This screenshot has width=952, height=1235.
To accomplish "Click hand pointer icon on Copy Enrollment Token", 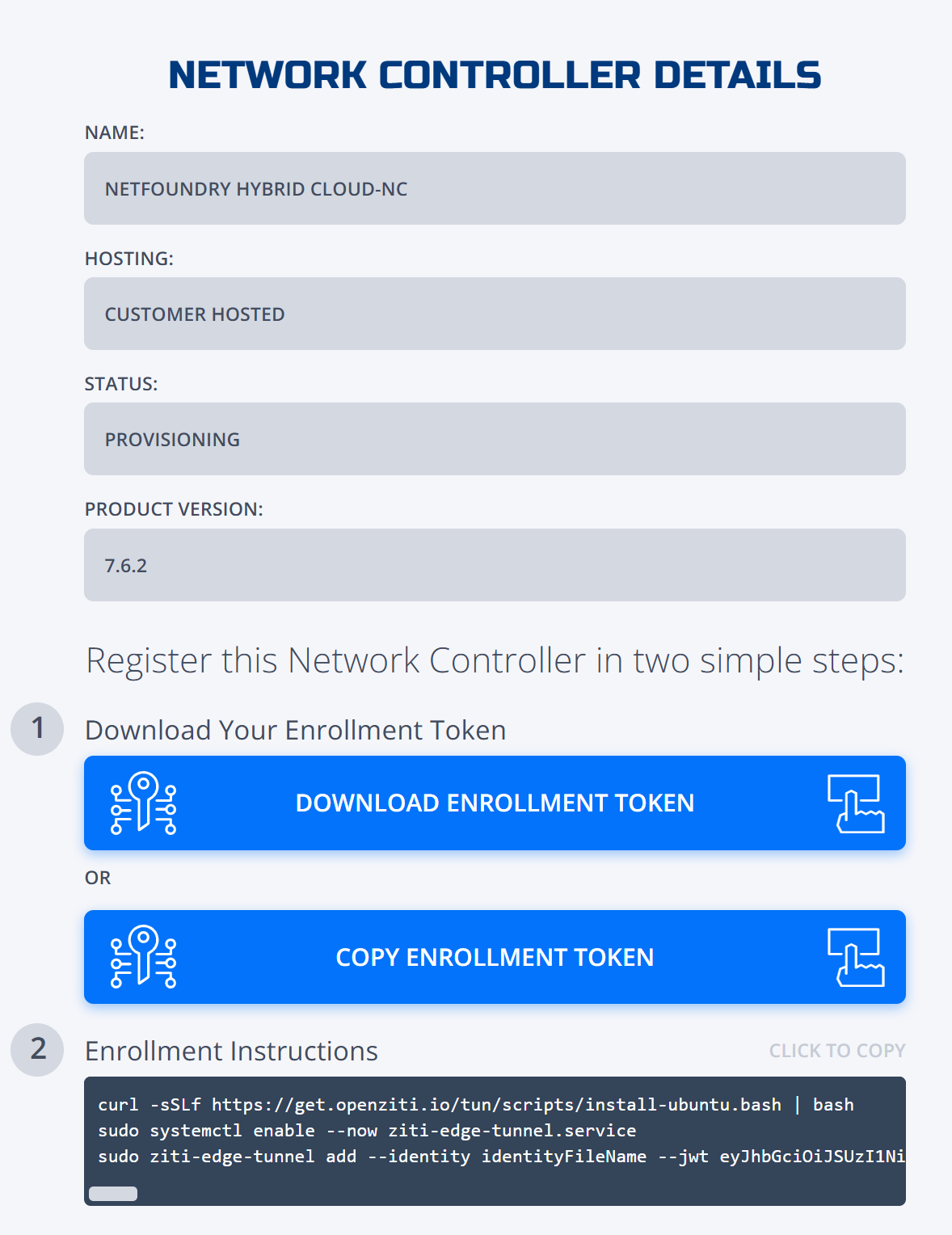I will click(x=856, y=958).
